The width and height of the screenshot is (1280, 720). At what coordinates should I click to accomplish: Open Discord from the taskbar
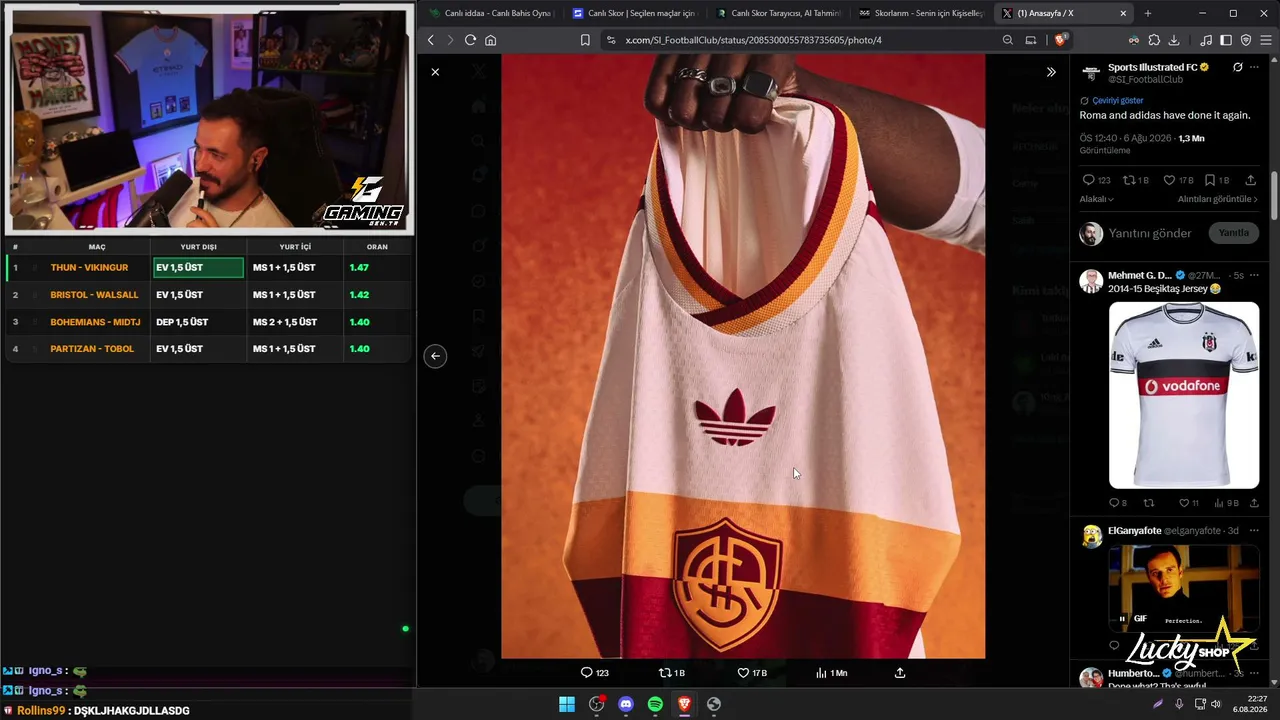click(x=626, y=704)
